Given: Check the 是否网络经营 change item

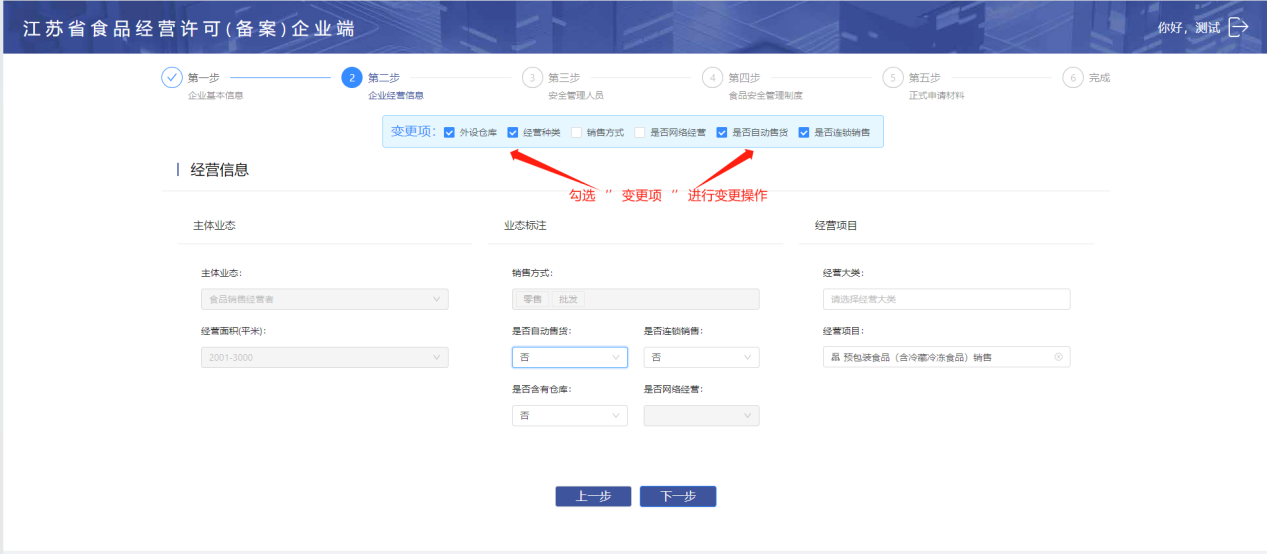Looking at the screenshot, I should point(639,132).
